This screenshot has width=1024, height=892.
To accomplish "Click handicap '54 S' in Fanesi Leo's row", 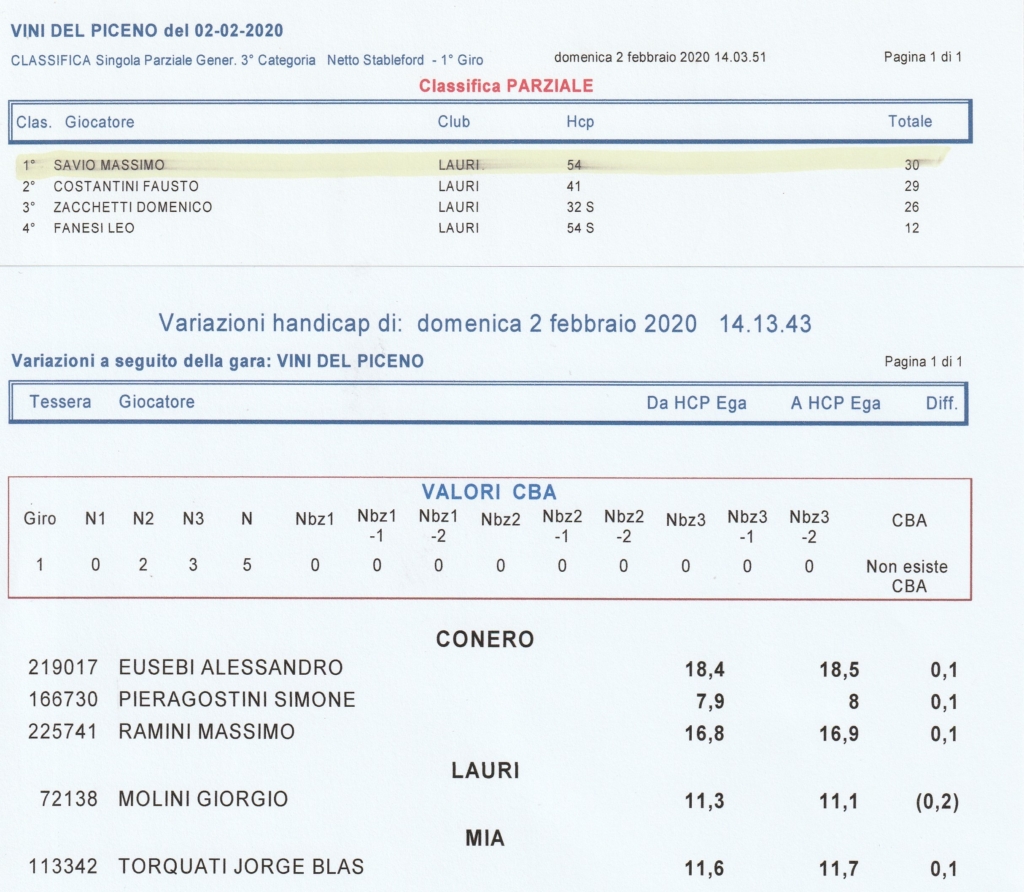I will [580, 228].
